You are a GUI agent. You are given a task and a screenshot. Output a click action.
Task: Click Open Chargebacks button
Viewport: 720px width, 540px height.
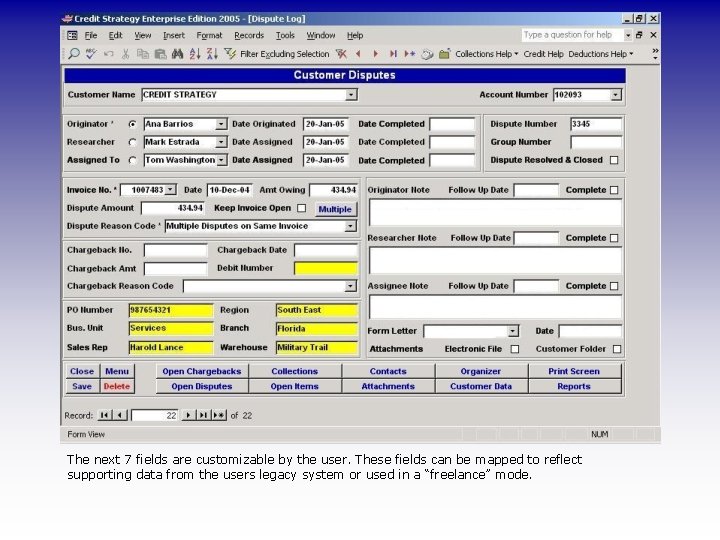[202, 371]
